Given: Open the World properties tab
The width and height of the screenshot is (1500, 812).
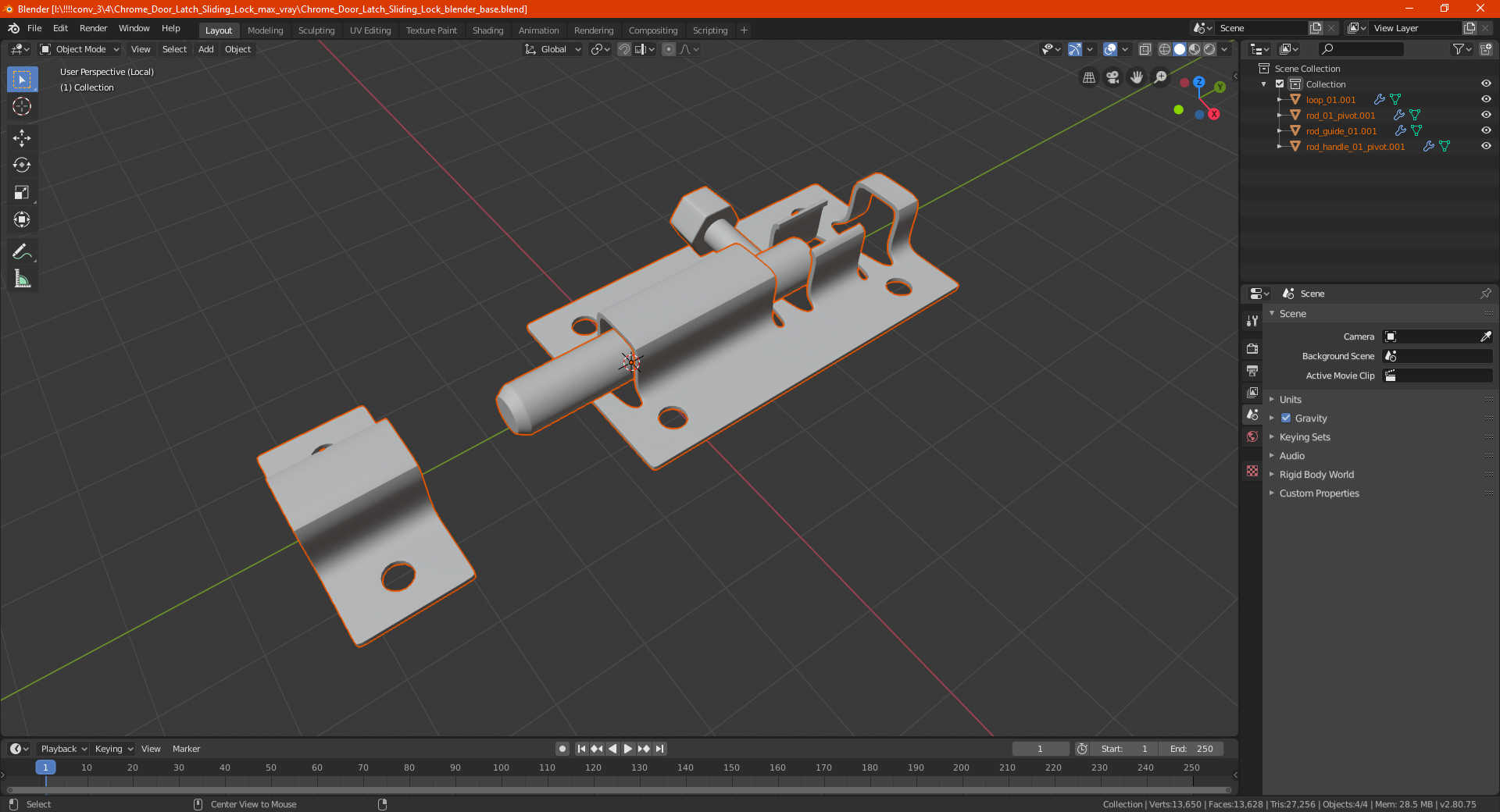Looking at the screenshot, I should tap(1252, 436).
